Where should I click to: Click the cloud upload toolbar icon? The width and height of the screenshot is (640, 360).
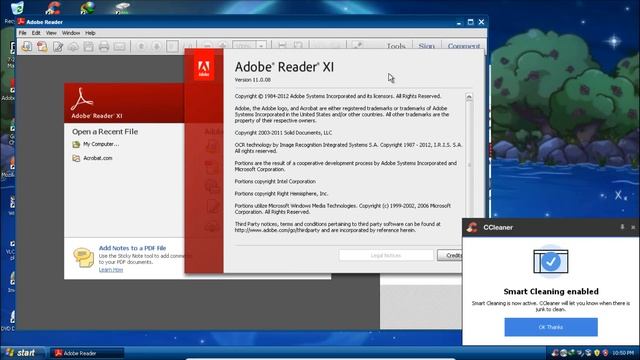73,47
